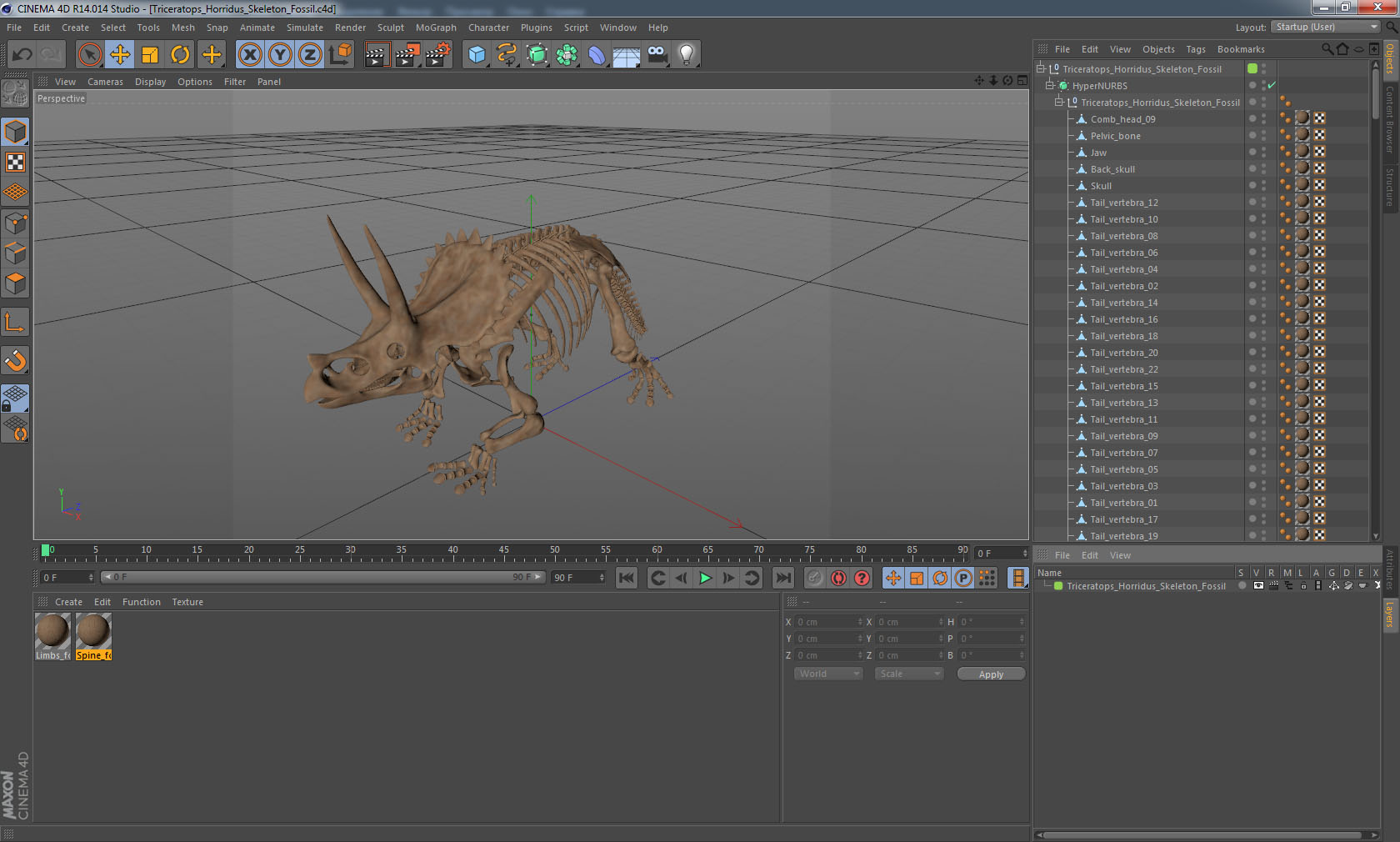Activate the Scale tool in top toolbar
This screenshot has width=1400, height=842.
[x=150, y=55]
